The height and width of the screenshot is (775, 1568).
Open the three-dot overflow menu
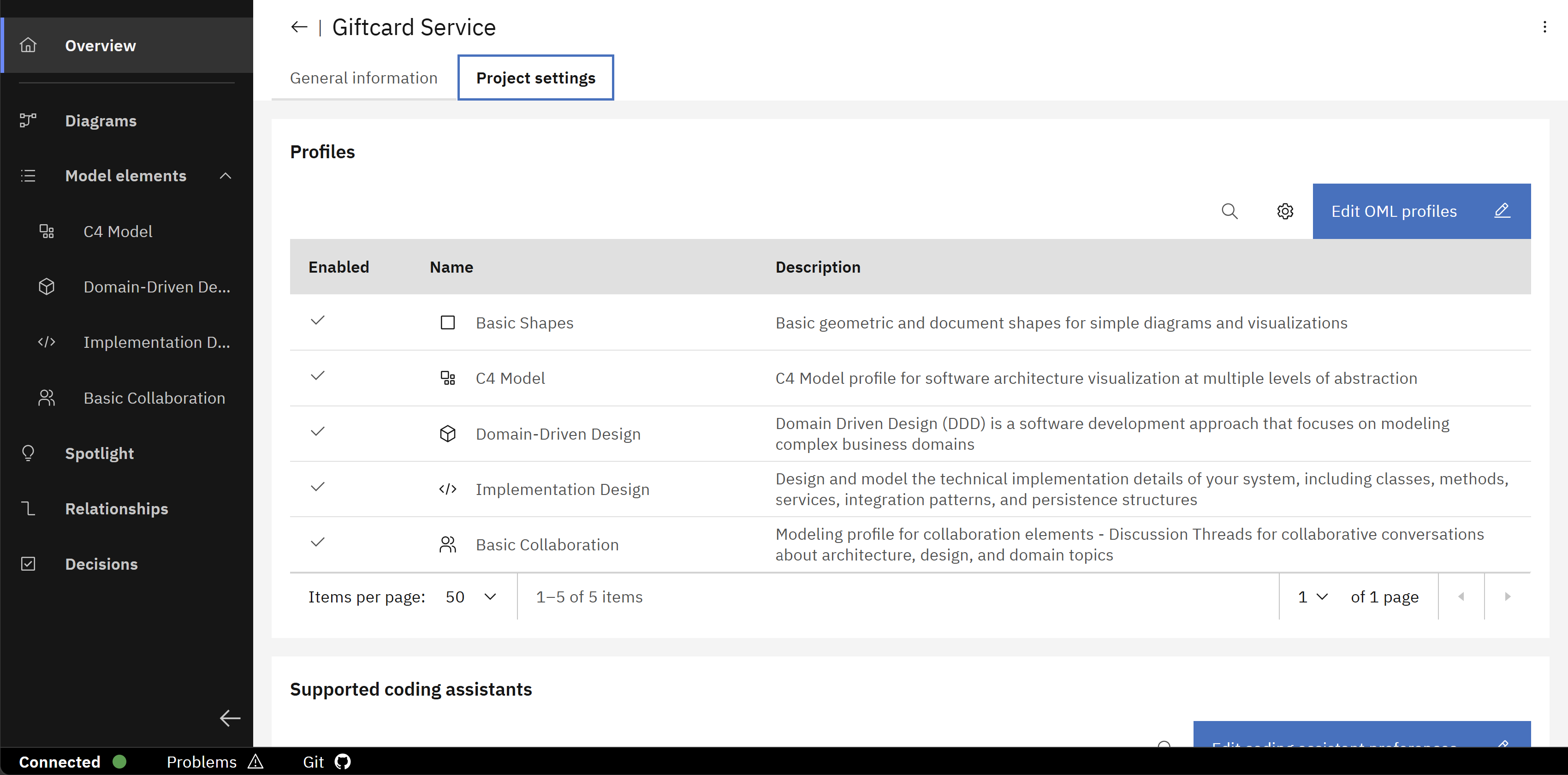pyautogui.click(x=1544, y=27)
